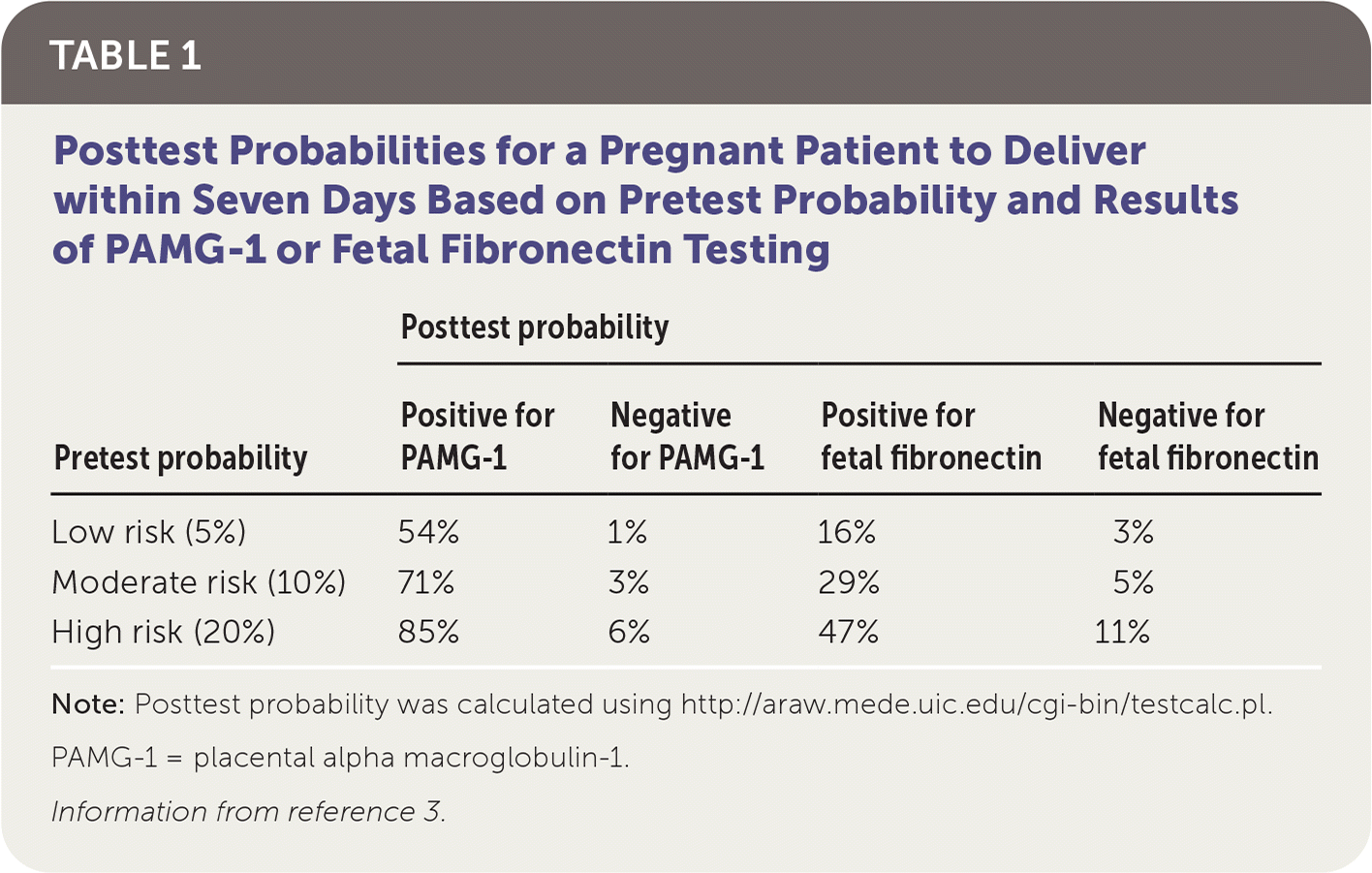1372x873 pixels.
Task: Open the araw.mede.uic.edu calculator URL
Action: click(x=976, y=704)
